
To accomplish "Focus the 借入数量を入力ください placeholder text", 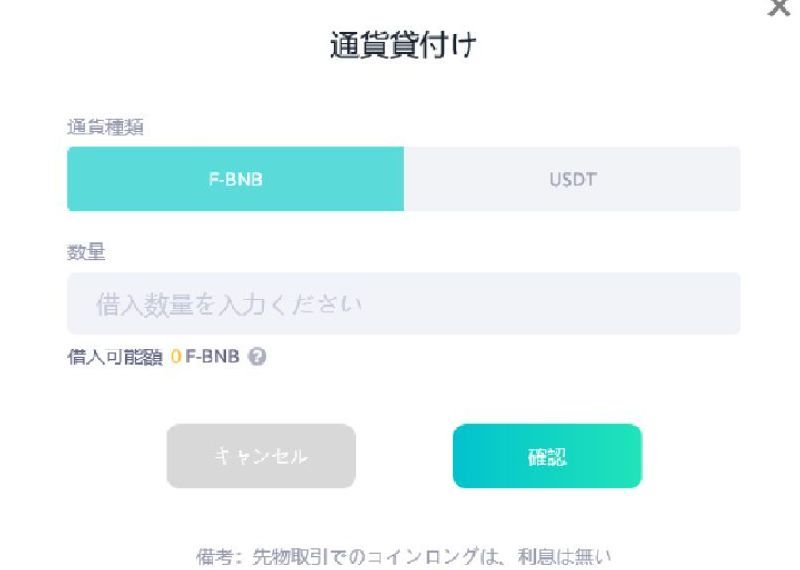I will tap(228, 304).
